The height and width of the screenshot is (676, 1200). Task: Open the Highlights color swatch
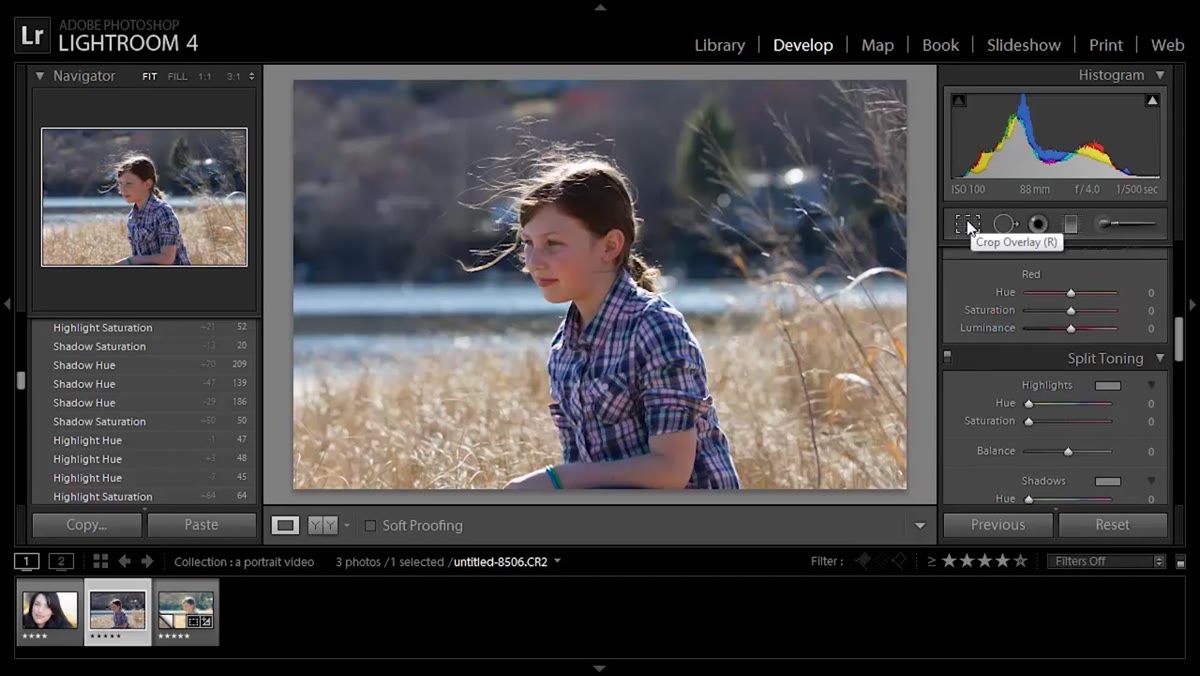1107,385
